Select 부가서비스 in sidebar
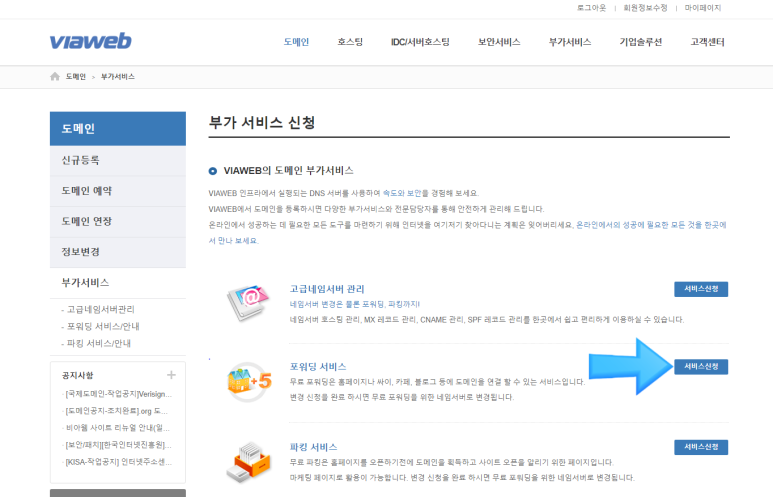Screen dimensions: 773x497 [x=118, y=283]
